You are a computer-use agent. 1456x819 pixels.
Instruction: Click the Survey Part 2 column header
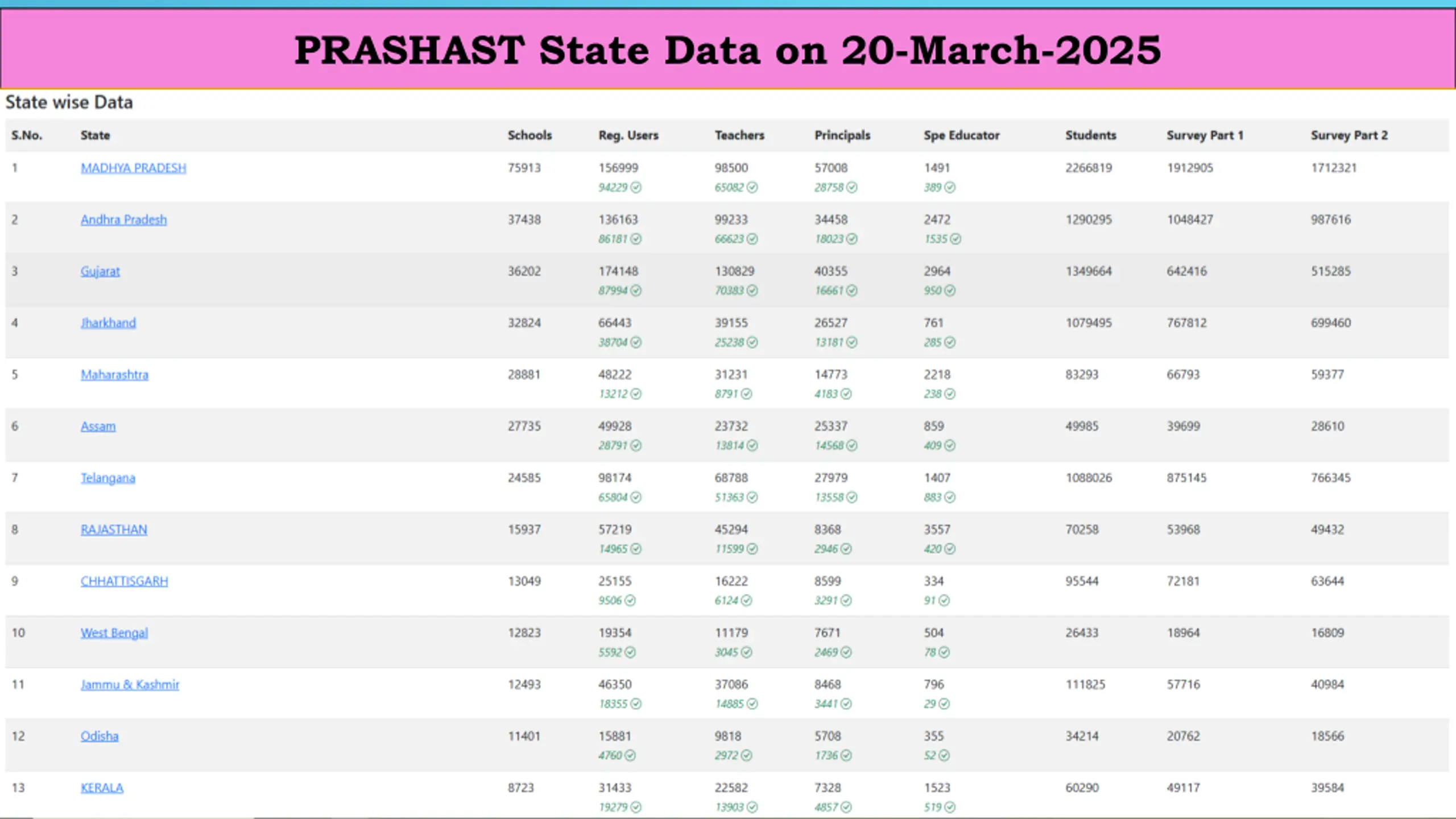coord(1349,135)
